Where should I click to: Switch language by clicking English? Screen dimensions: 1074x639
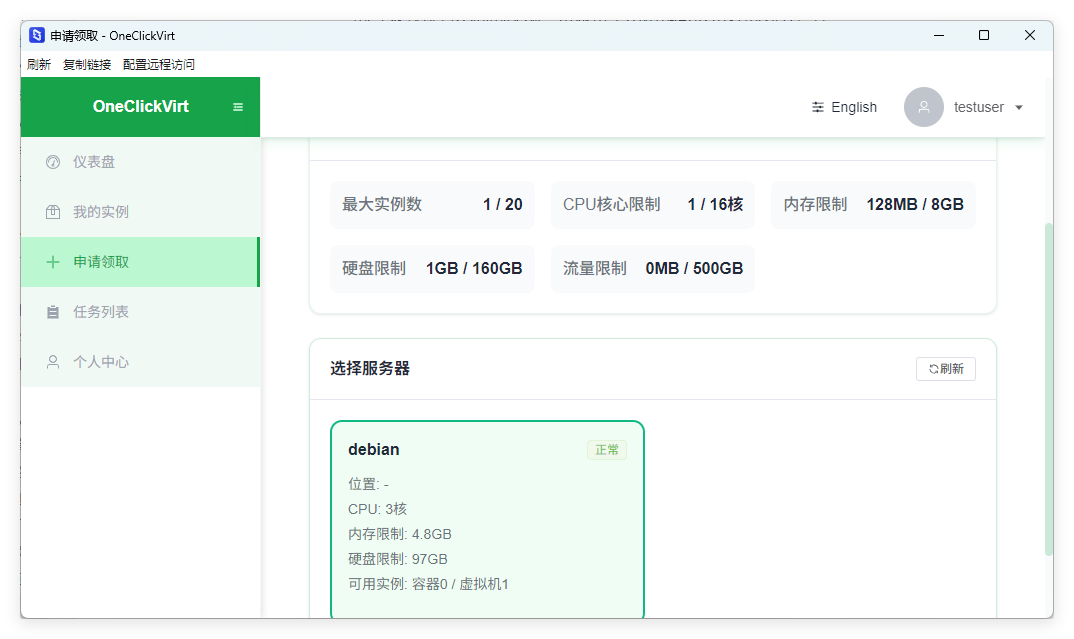pos(856,106)
